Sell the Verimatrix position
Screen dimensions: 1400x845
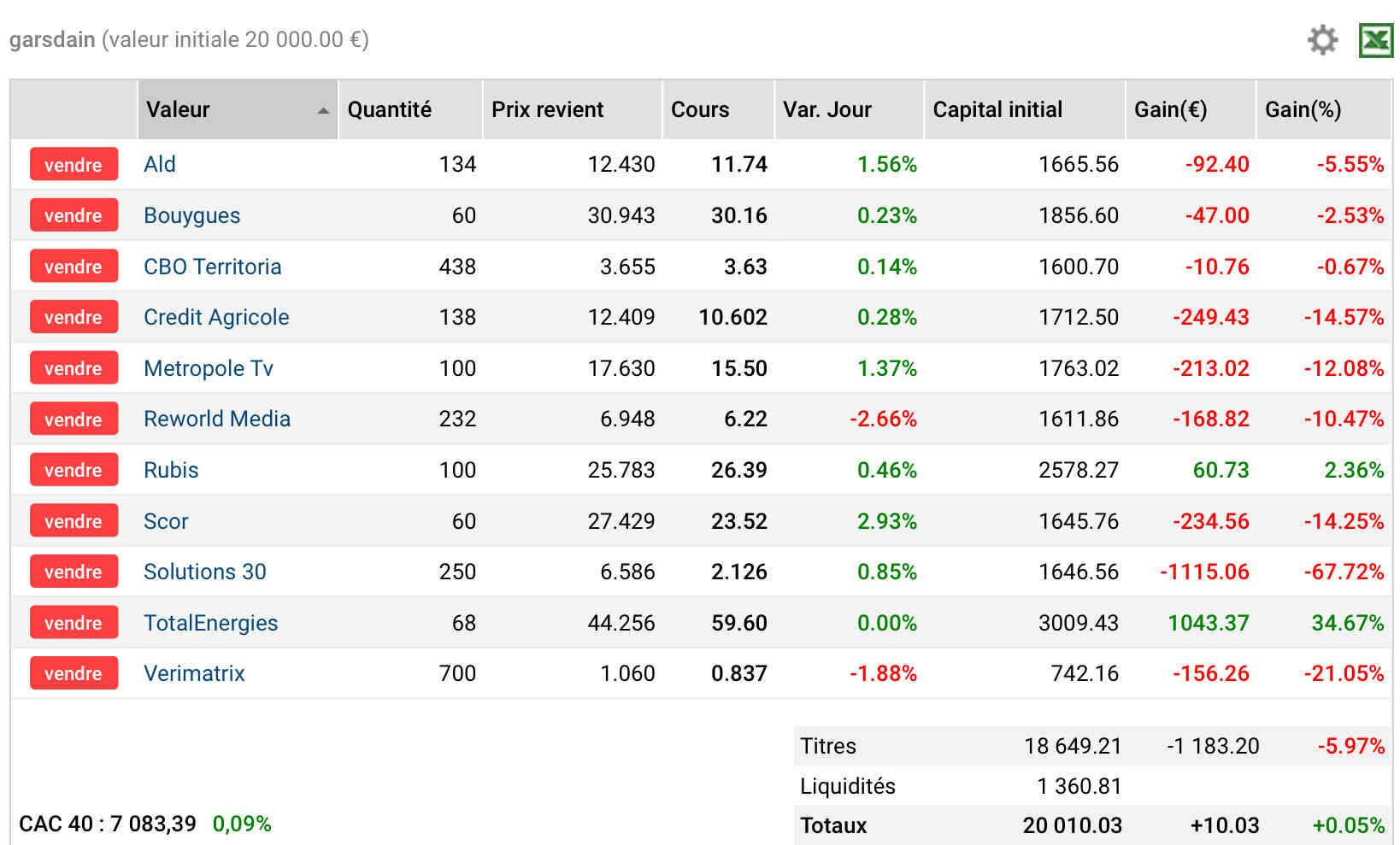click(x=74, y=673)
